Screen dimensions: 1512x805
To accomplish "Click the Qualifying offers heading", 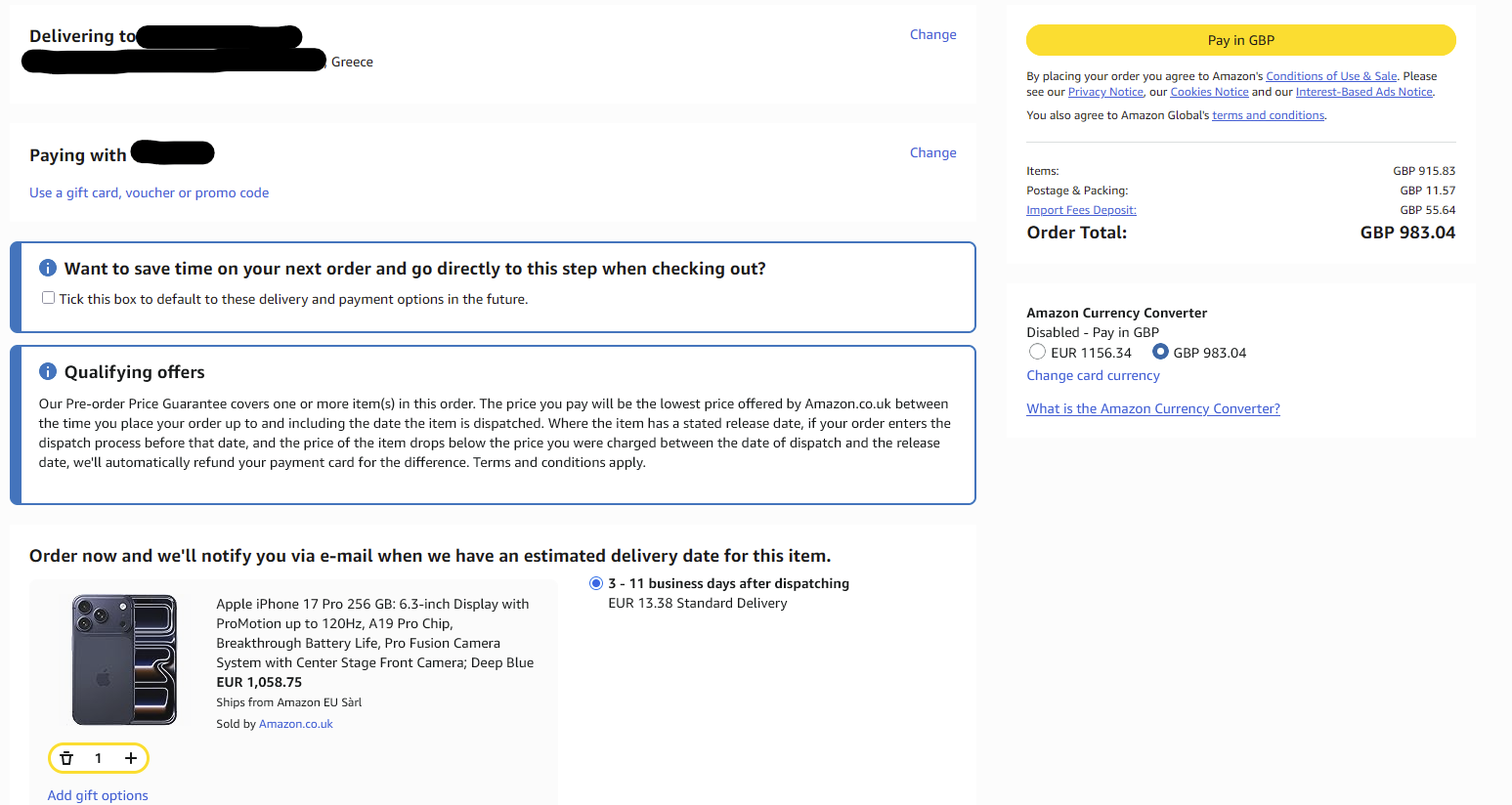I will click(x=135, y=372).
